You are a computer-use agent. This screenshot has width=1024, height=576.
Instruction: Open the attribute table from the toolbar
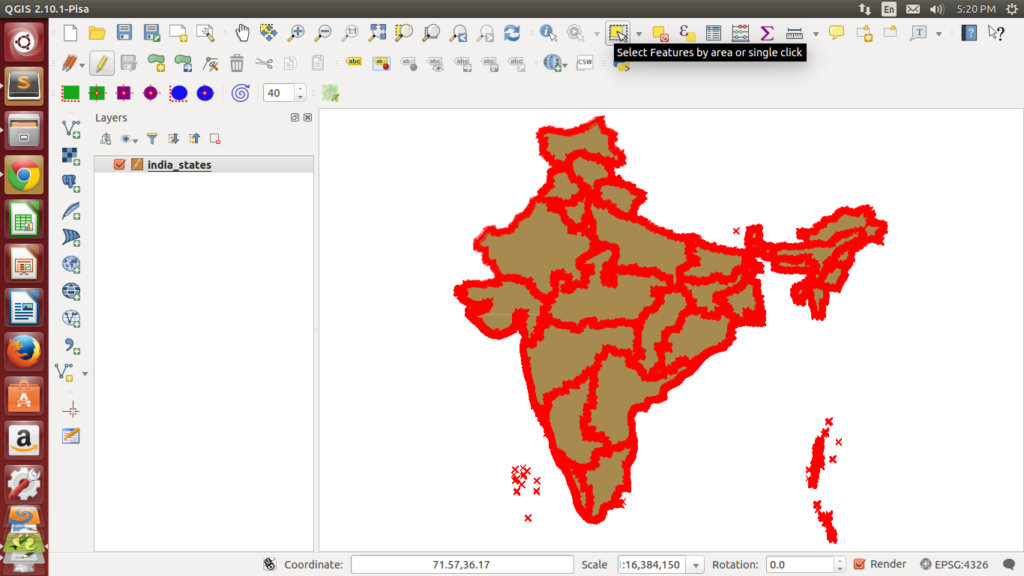711,32
